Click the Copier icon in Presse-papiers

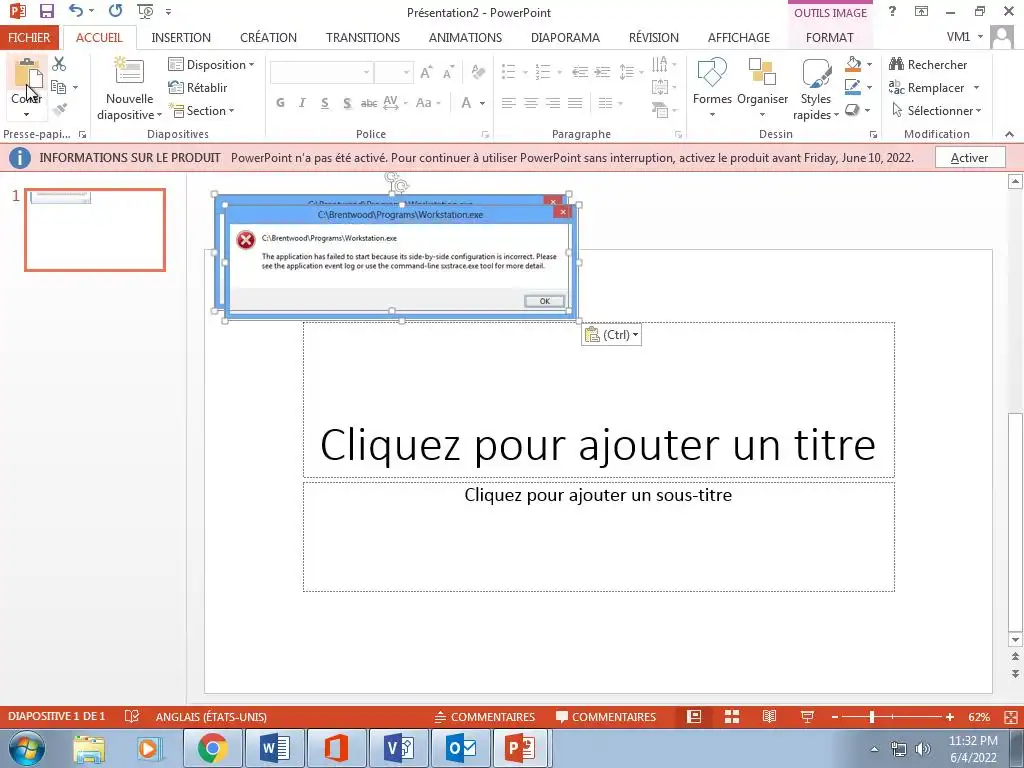(59, 87)
